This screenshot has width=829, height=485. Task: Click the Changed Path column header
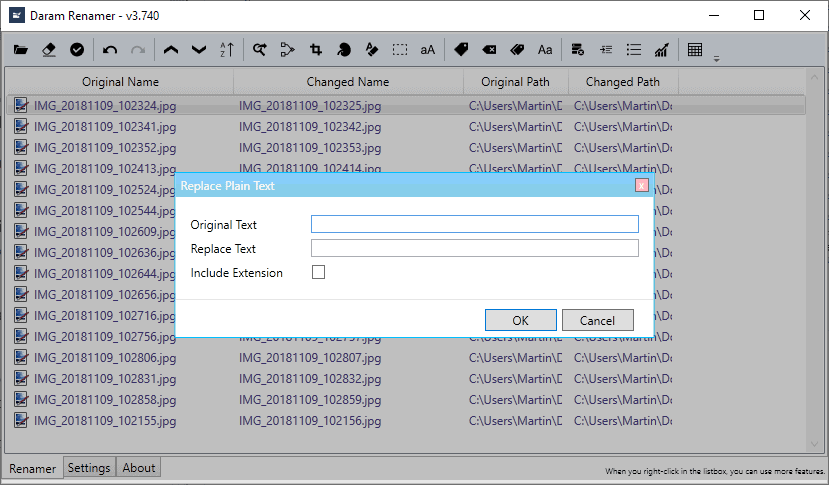click(x=623, y=82)
